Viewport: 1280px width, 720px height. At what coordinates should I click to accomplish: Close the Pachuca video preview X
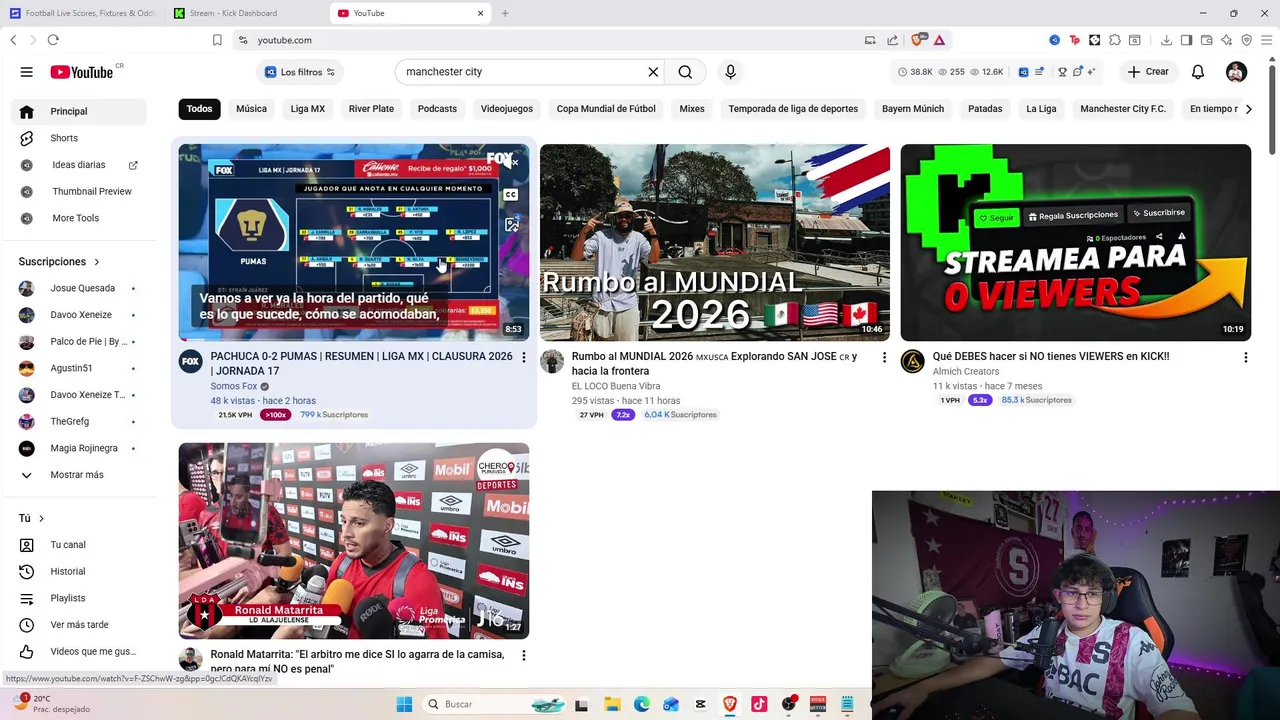(x=514, y=162)
